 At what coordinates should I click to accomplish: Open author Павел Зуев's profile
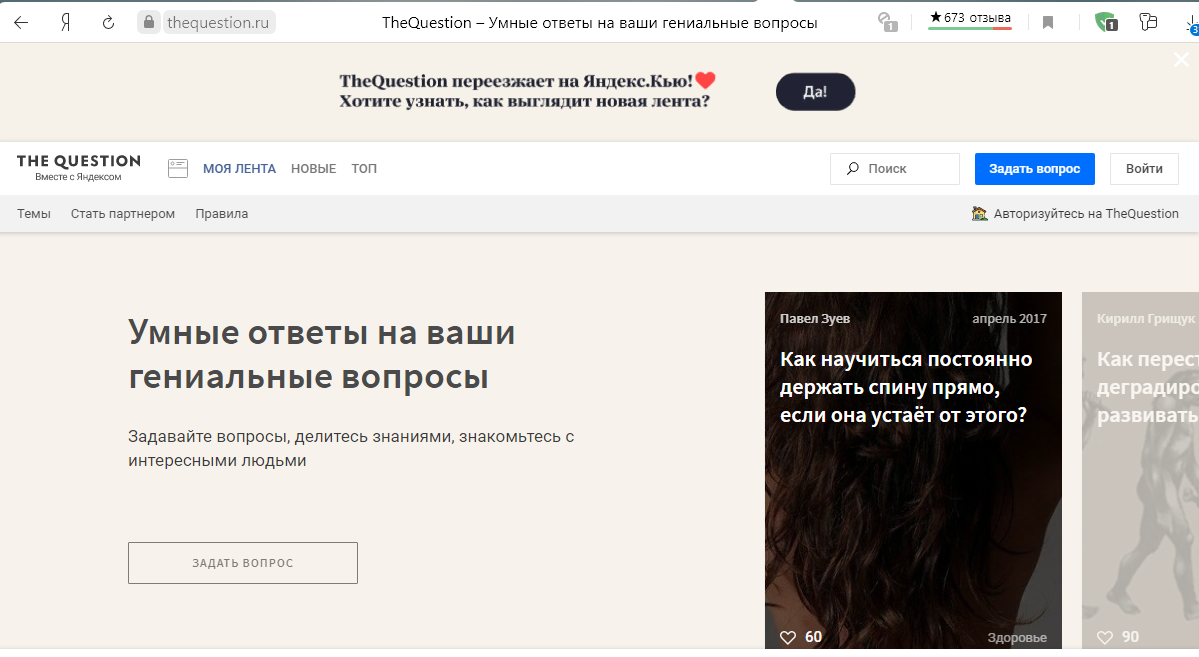[x=814, y=319]
